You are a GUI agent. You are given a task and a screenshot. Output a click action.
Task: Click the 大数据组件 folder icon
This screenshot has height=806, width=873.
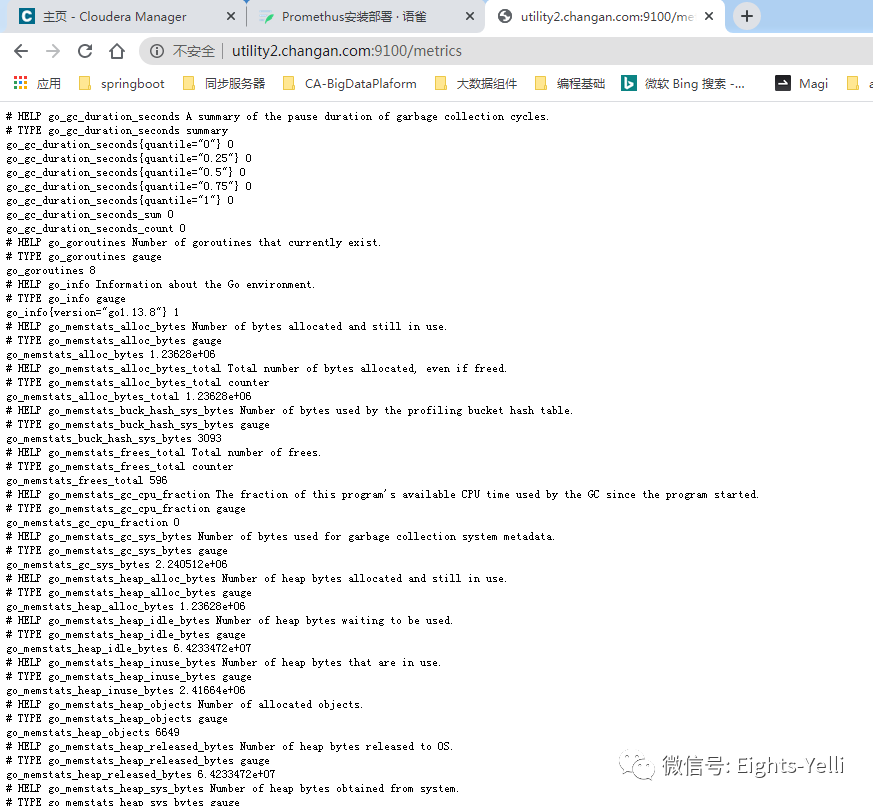point(440,83)
